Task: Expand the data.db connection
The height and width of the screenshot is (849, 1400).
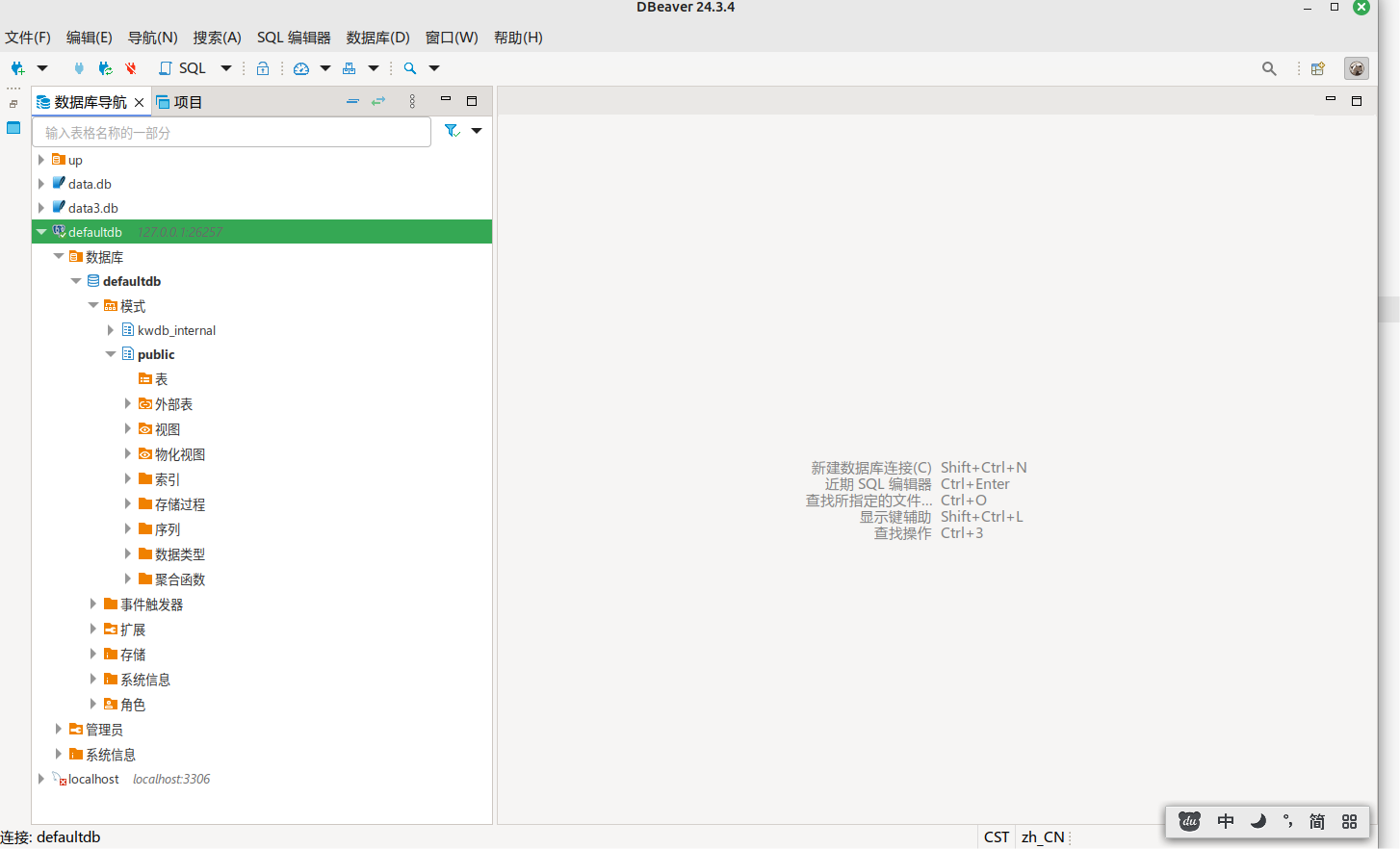Action: [x=41, y=183]
